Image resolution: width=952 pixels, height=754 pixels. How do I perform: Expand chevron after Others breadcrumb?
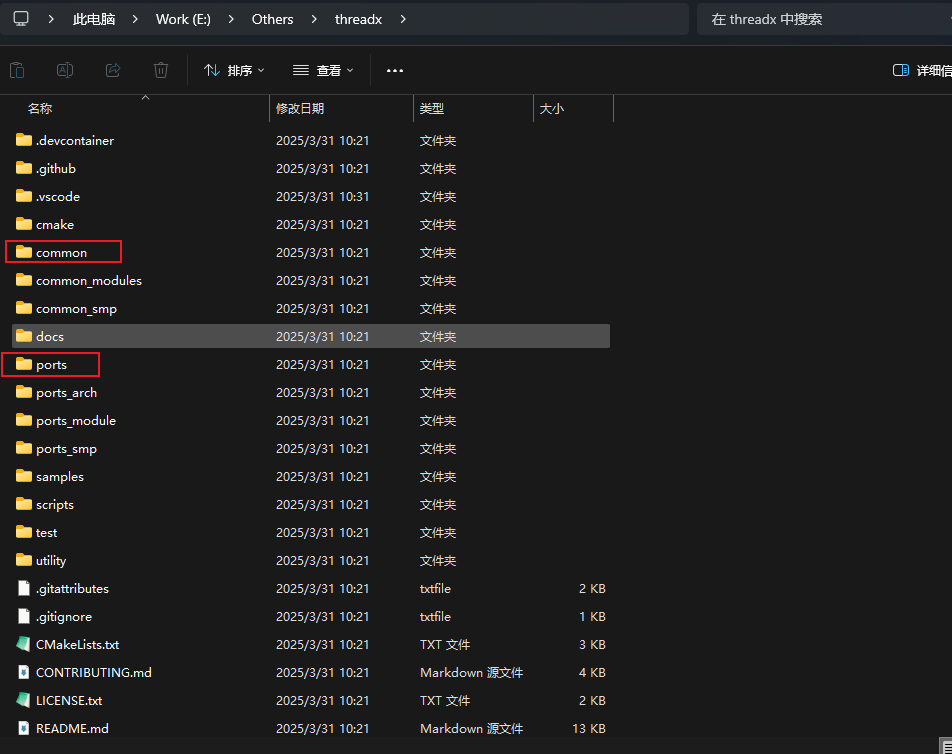click(314, 19)
